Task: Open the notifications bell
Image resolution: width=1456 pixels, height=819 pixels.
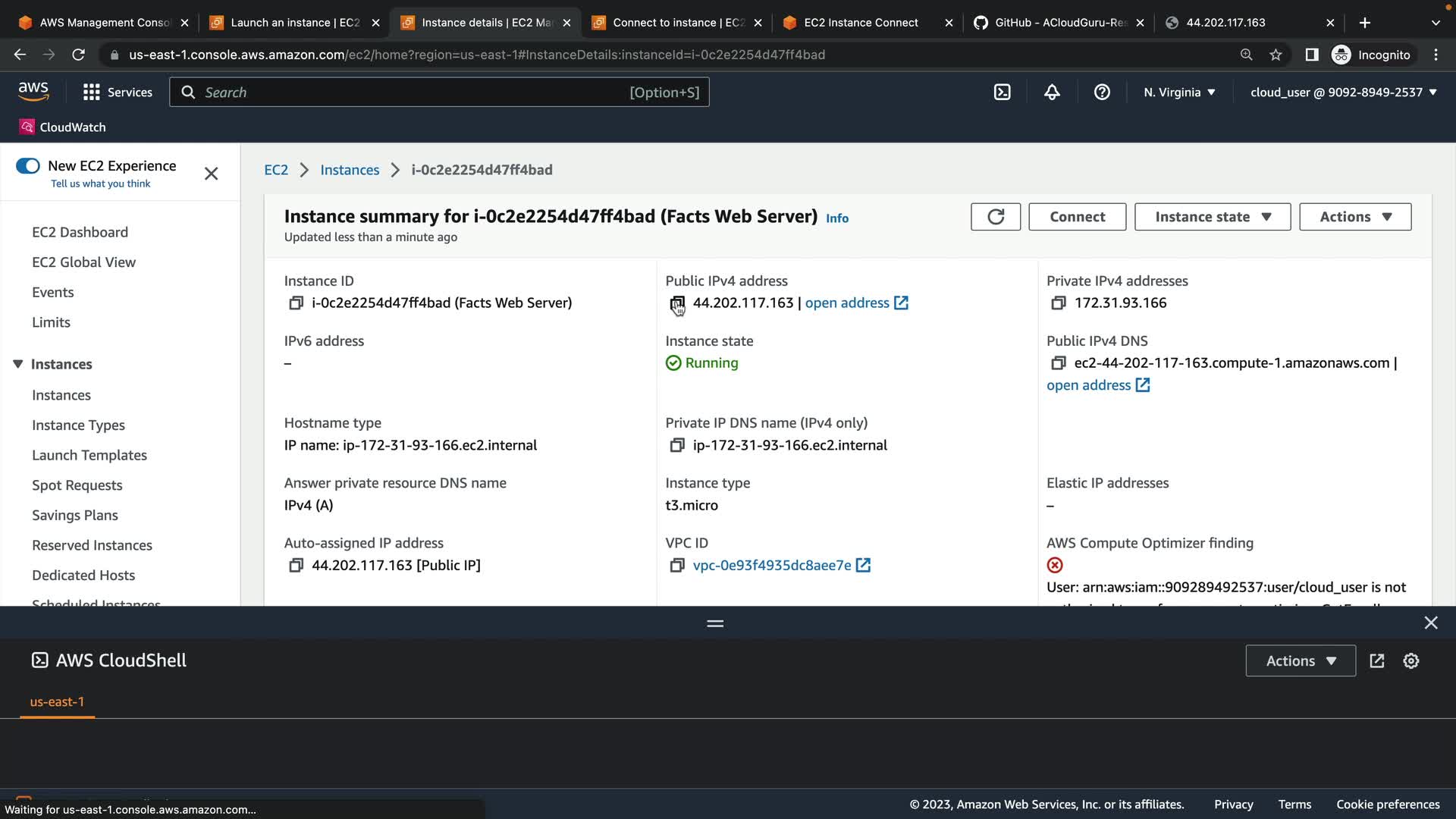Action: 1052,93
